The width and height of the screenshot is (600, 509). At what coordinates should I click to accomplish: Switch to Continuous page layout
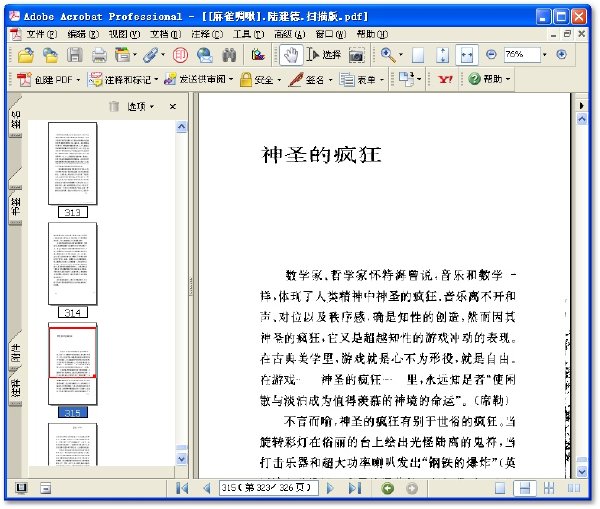click(x=525, y=488)
